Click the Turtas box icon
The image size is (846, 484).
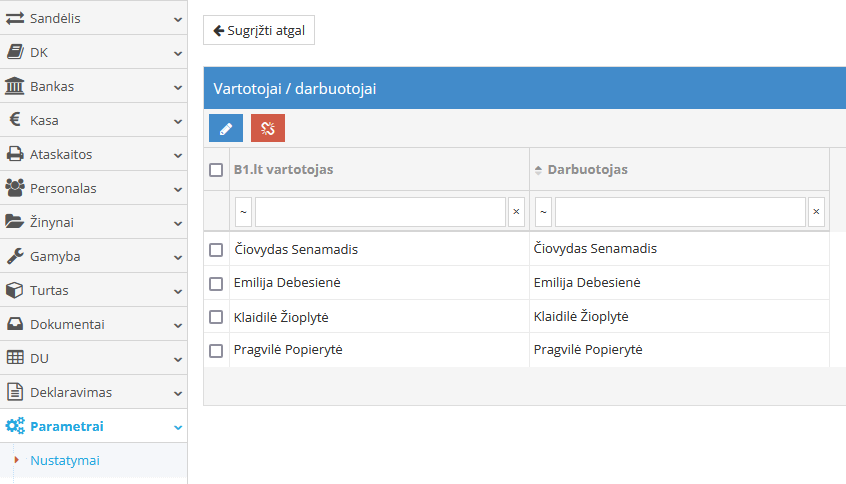(x=15, y=290)
